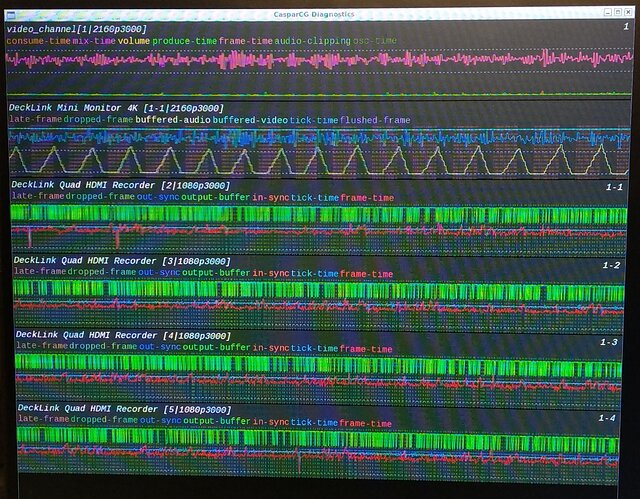Click the triangular buffer graph of Mini Monitor

(x=318, y=160)
